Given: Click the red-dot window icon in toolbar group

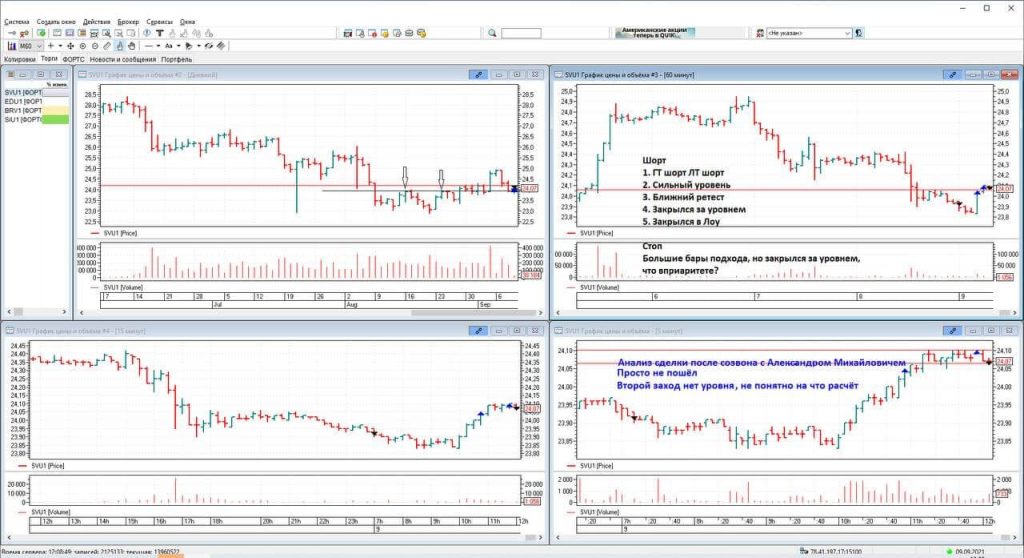Looking at the screenshot, I should point(372,33).
